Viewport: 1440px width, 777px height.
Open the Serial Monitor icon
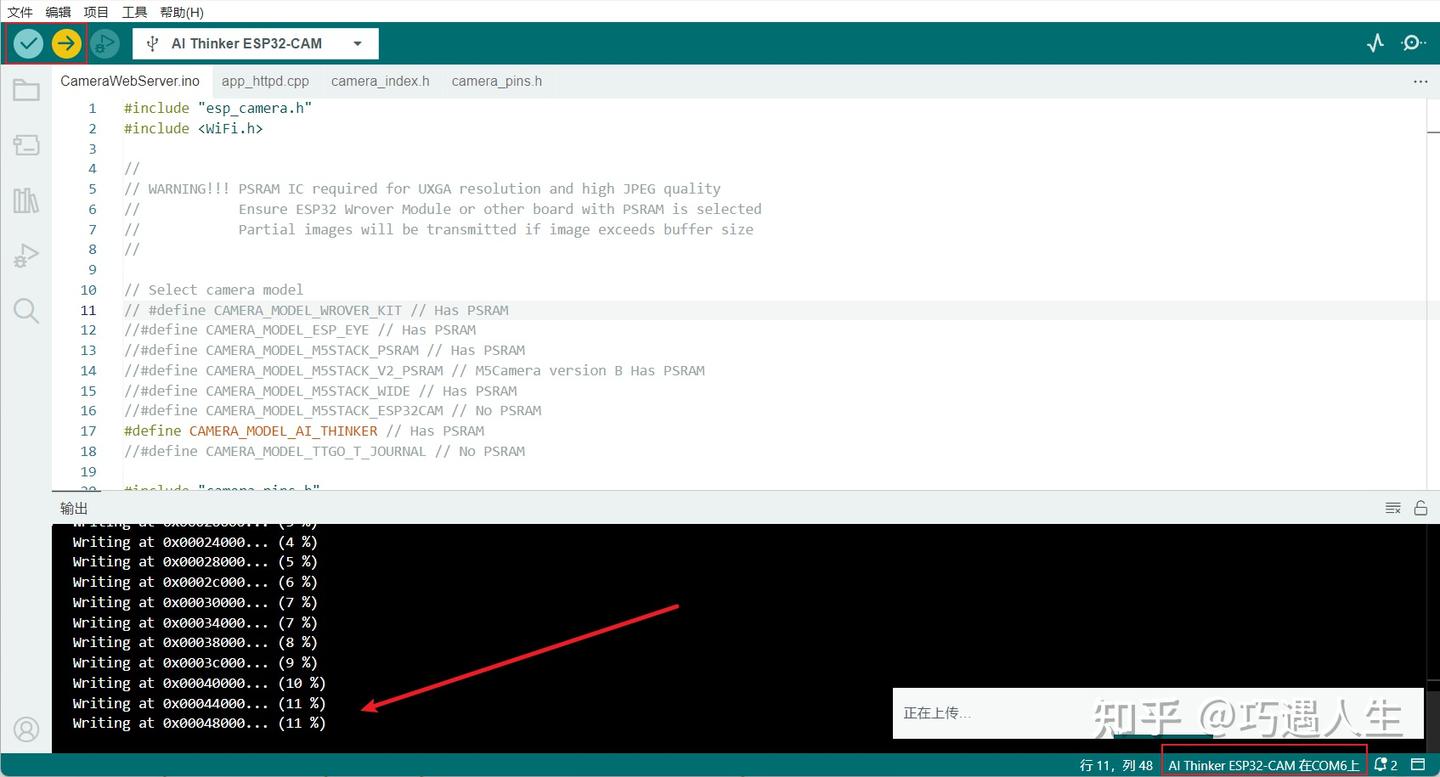[x=1414, y=43]
